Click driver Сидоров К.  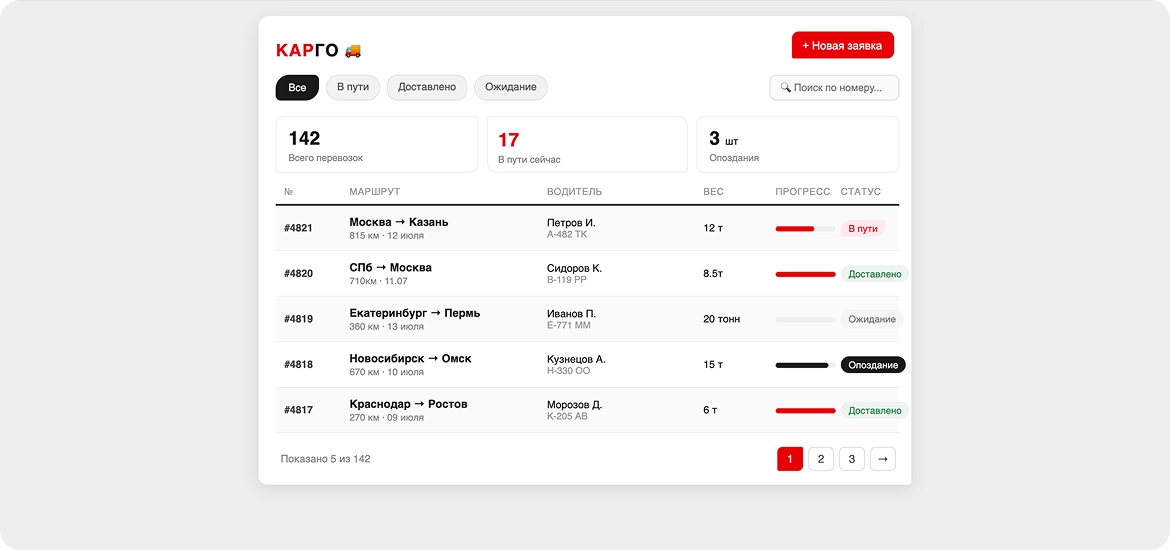click(x=575, y=269)
